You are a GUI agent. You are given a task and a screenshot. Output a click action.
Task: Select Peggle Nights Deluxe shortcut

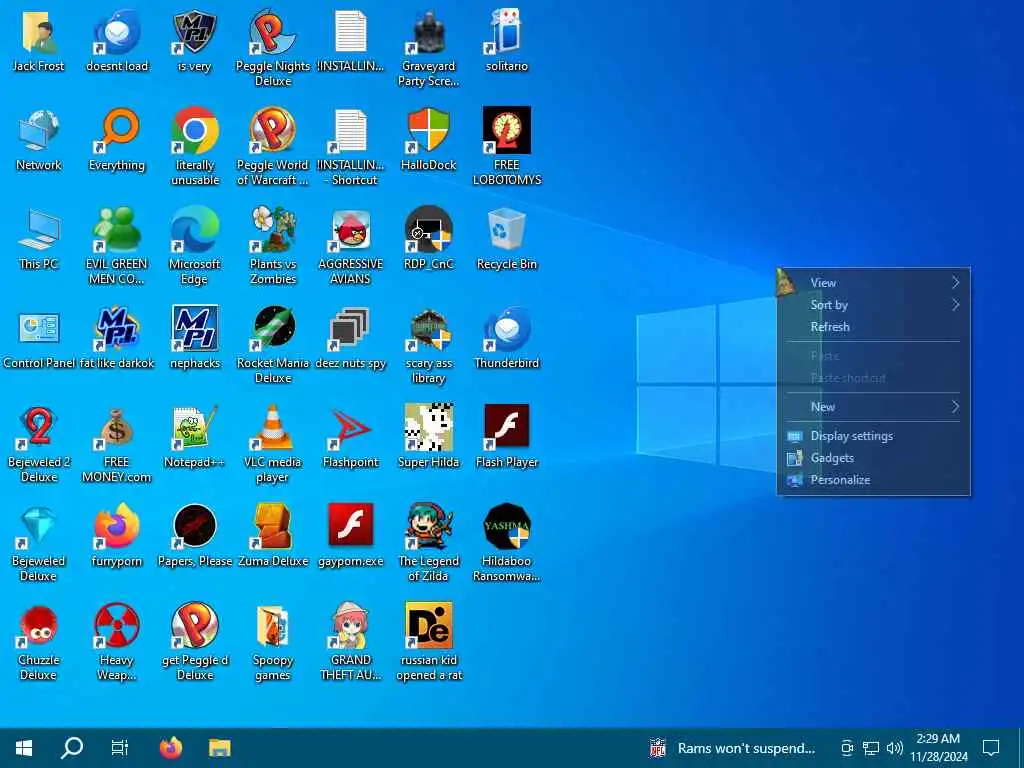coord(273,32)
